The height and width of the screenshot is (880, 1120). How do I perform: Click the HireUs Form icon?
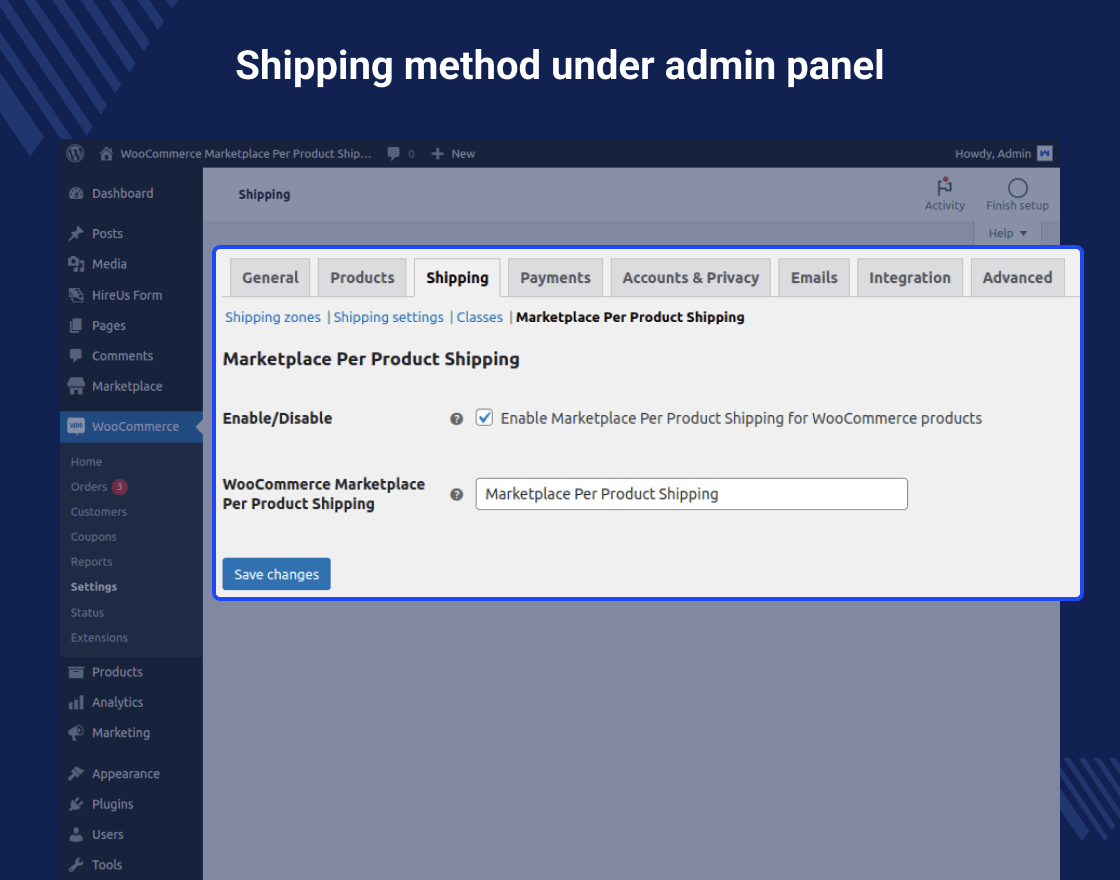coord(76,295)
